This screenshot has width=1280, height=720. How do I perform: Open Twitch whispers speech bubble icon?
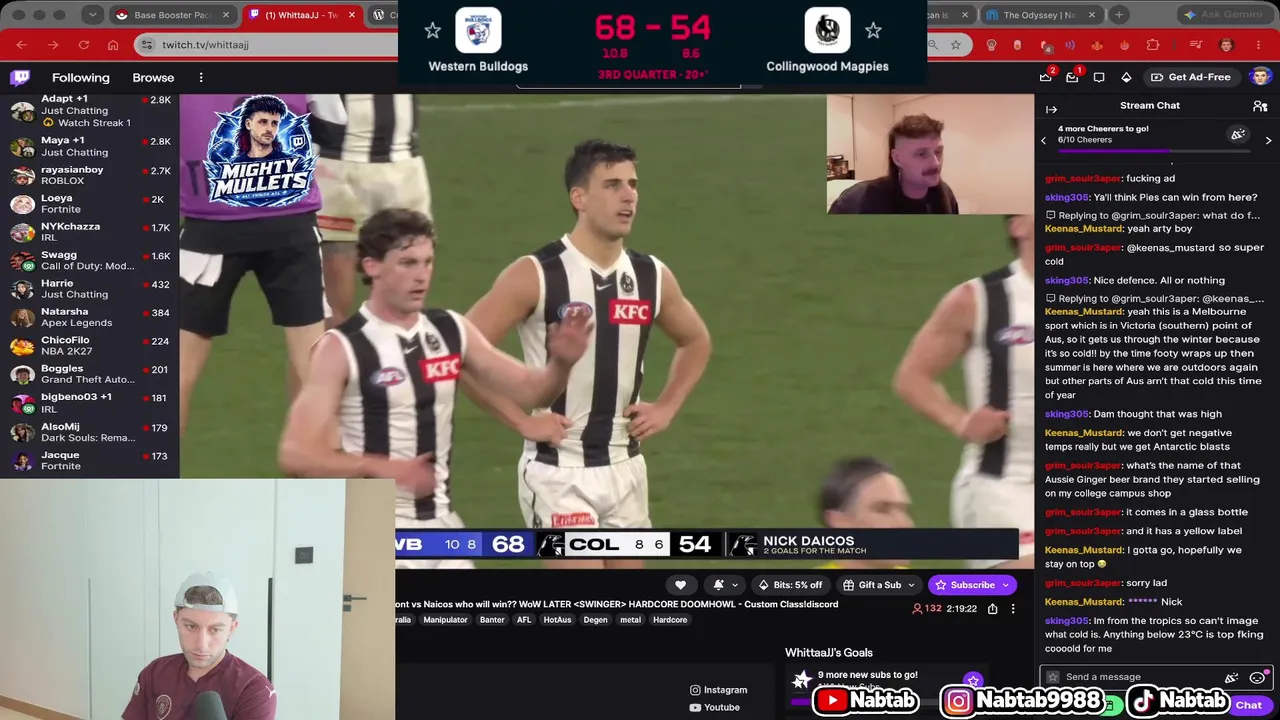click(x=1099, y=77)
